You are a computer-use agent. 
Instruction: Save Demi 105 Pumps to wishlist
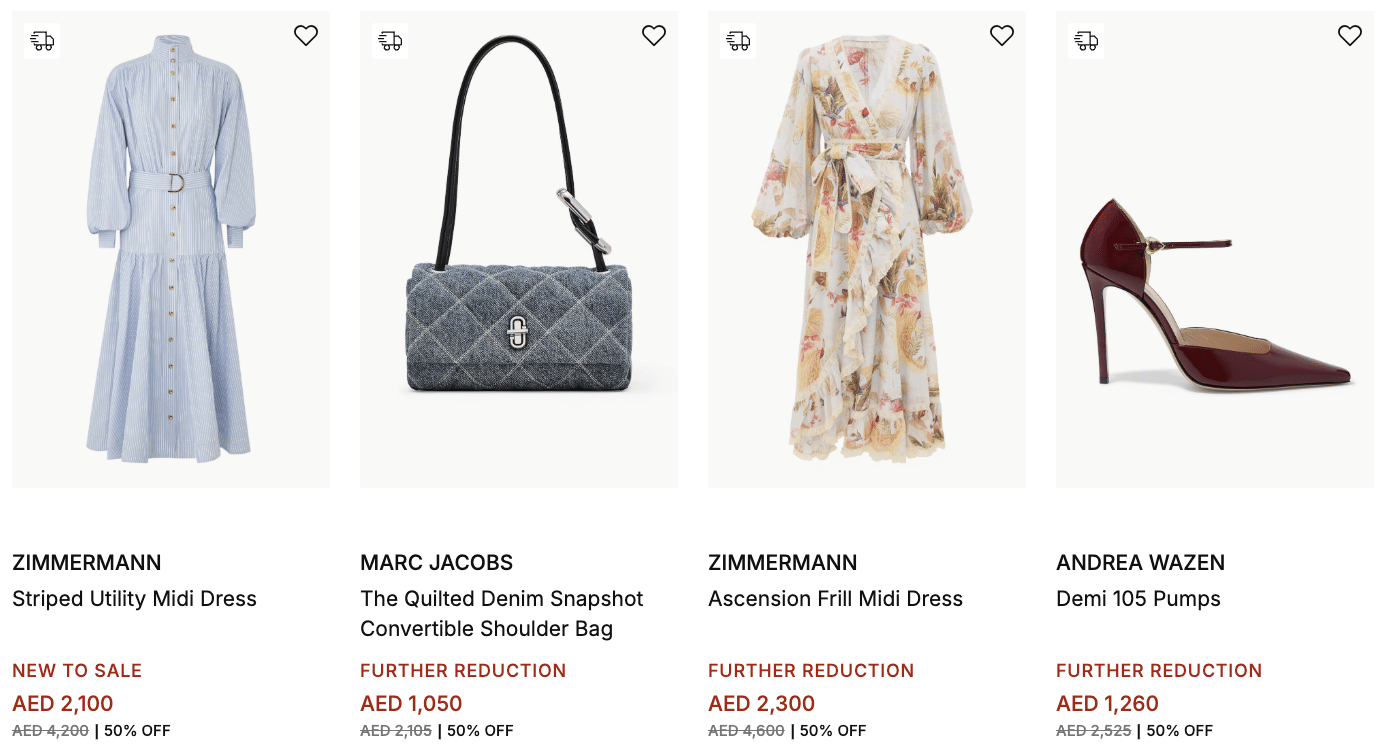click(1350, 36)
